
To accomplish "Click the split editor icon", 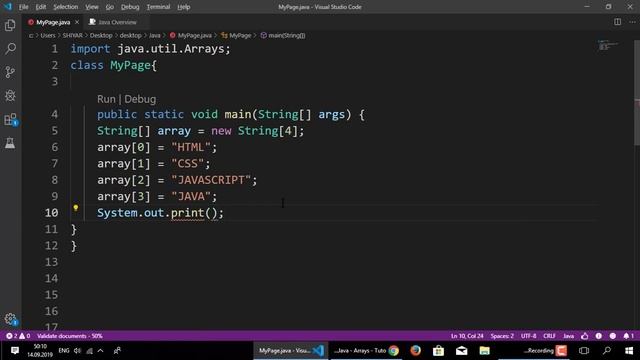I will pyautogui.click(x=618, y=22).
